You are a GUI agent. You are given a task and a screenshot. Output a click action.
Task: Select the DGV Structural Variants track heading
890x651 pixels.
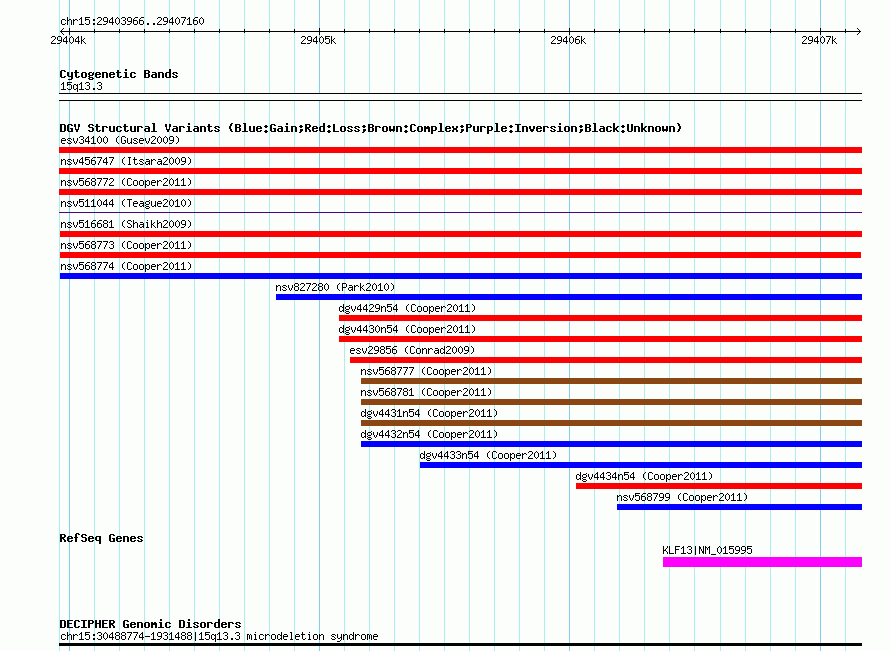371,128
